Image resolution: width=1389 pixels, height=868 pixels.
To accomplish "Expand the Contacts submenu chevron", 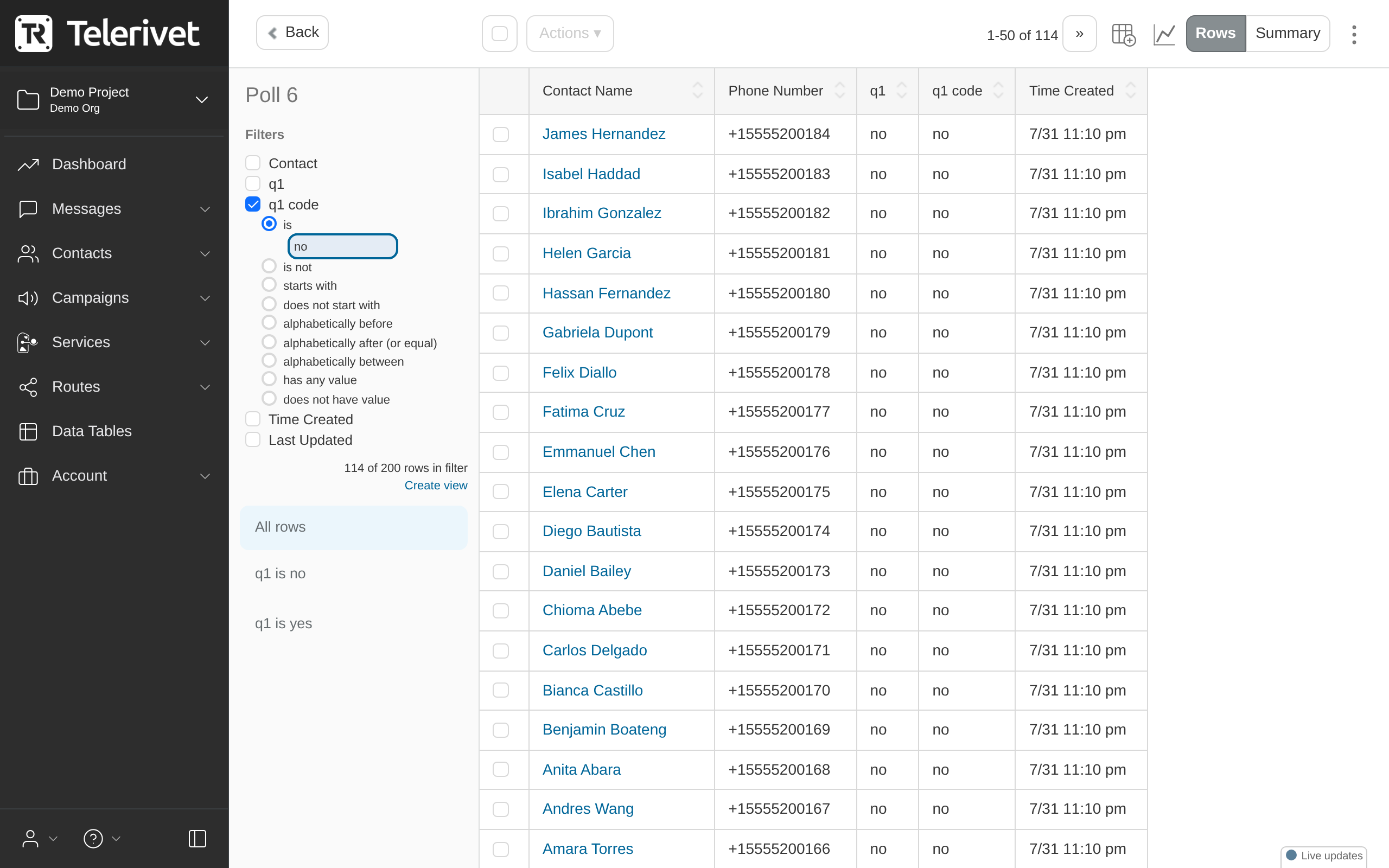I will 205,254.
